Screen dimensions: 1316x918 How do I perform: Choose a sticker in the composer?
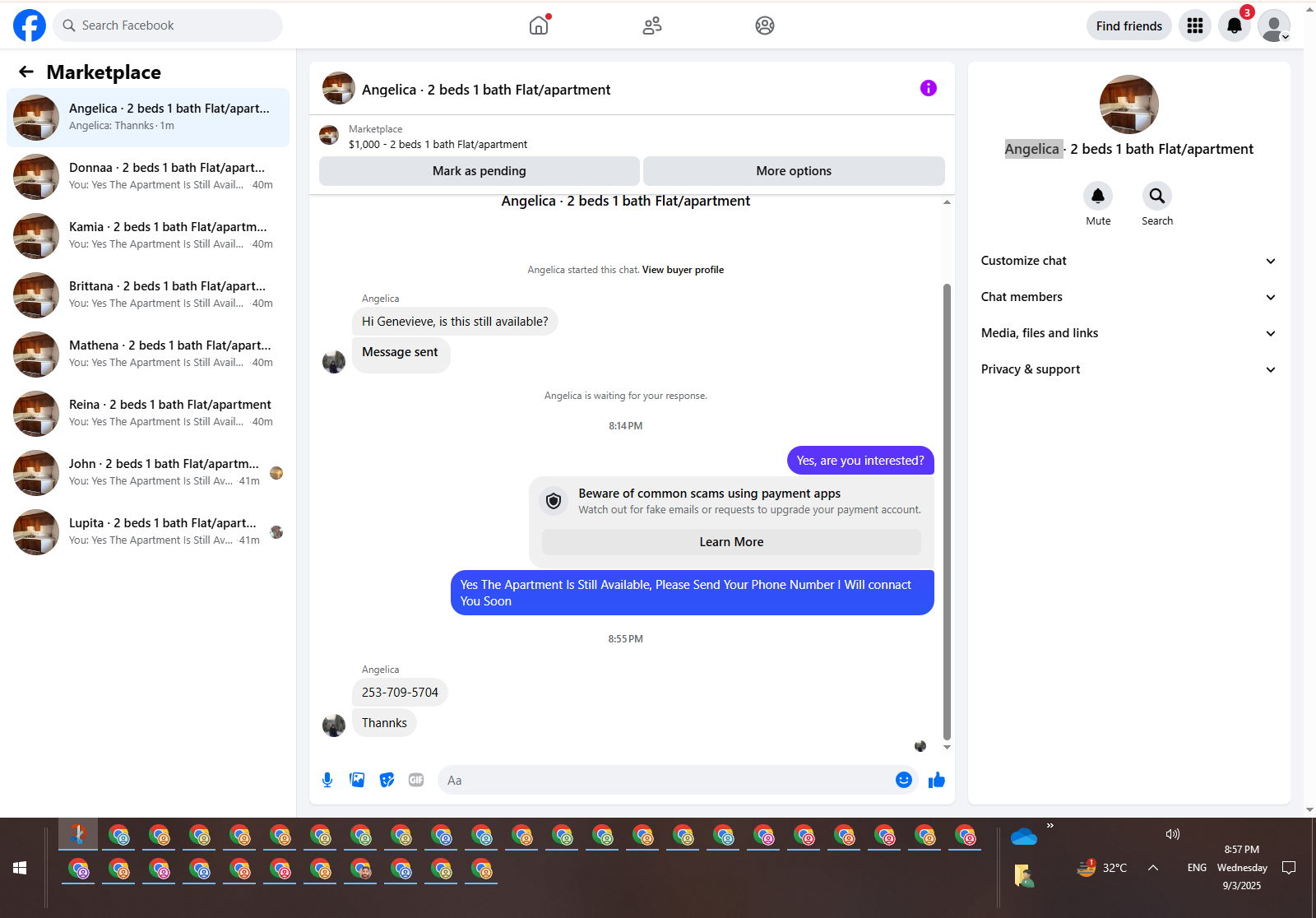click(387, 780)
